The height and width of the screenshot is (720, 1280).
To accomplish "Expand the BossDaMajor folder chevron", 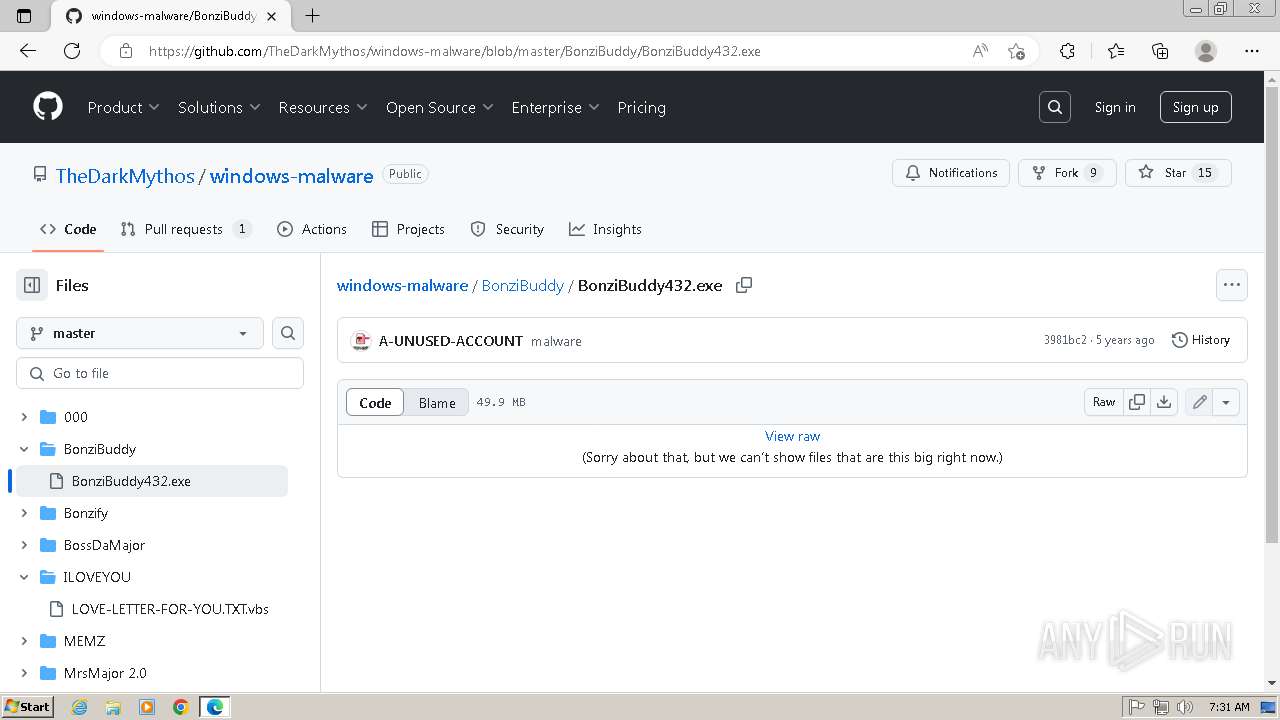I will point(24,545).
